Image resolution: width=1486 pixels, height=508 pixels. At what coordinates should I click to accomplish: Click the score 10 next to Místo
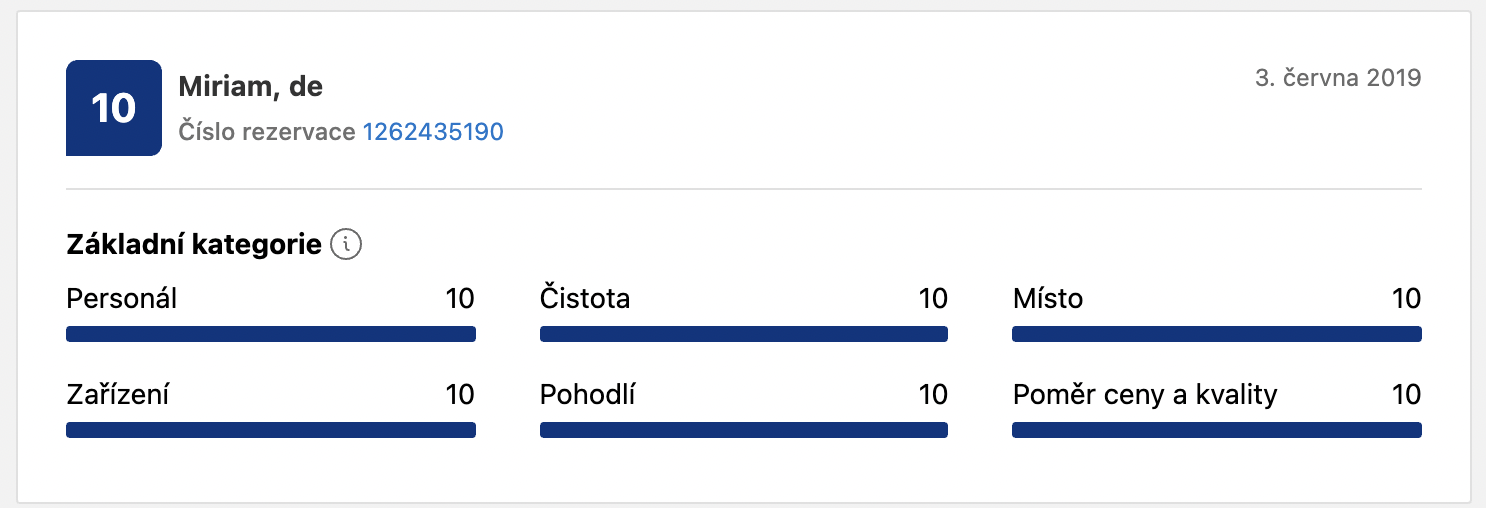[x=1407, y=298]
